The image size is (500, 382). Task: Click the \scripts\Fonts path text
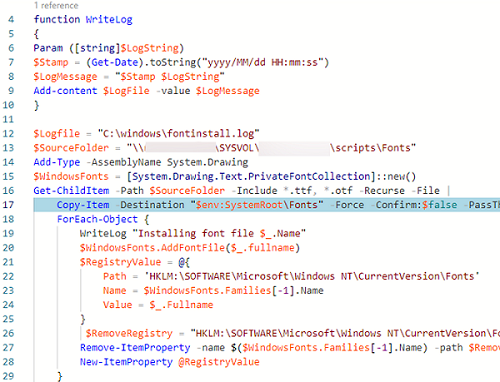pyautogui.click(x=370, y=148)
